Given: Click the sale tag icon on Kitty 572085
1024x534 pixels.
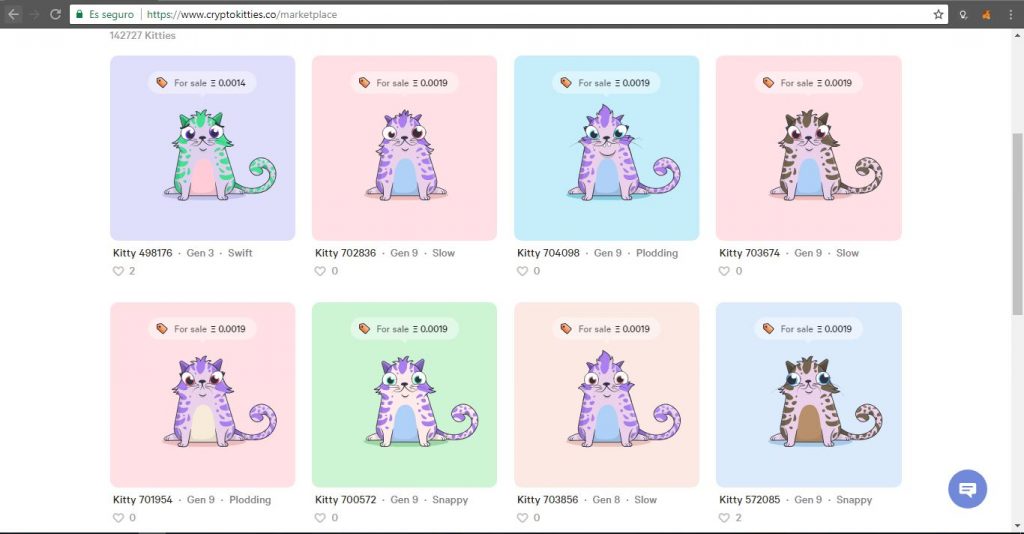Looking at the screenshot, I should [x=769, y=329].
